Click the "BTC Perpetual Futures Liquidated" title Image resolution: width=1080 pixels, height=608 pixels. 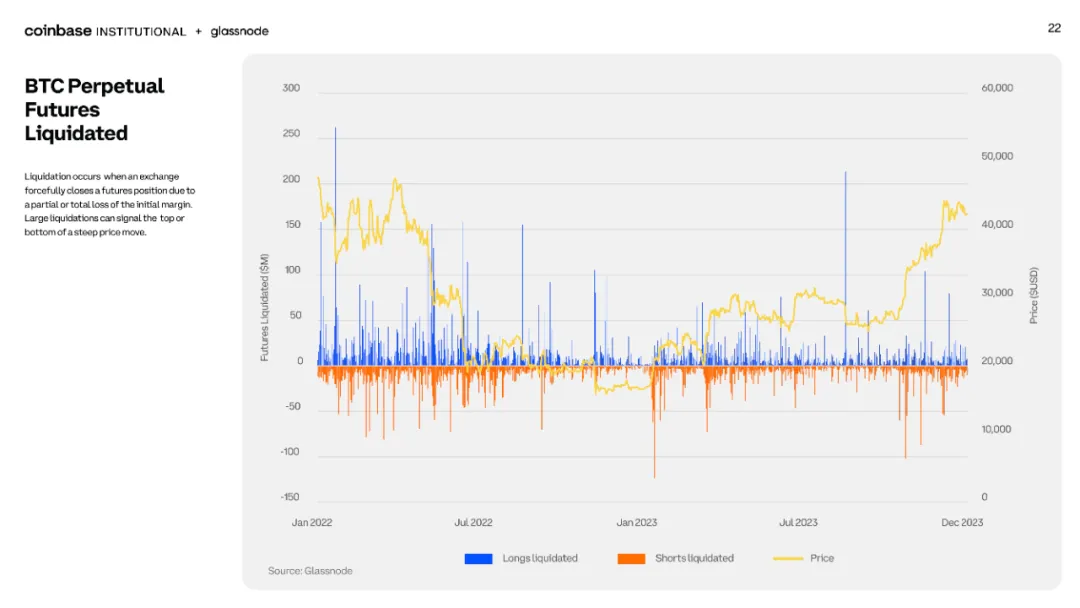click(x=94, y=110)
